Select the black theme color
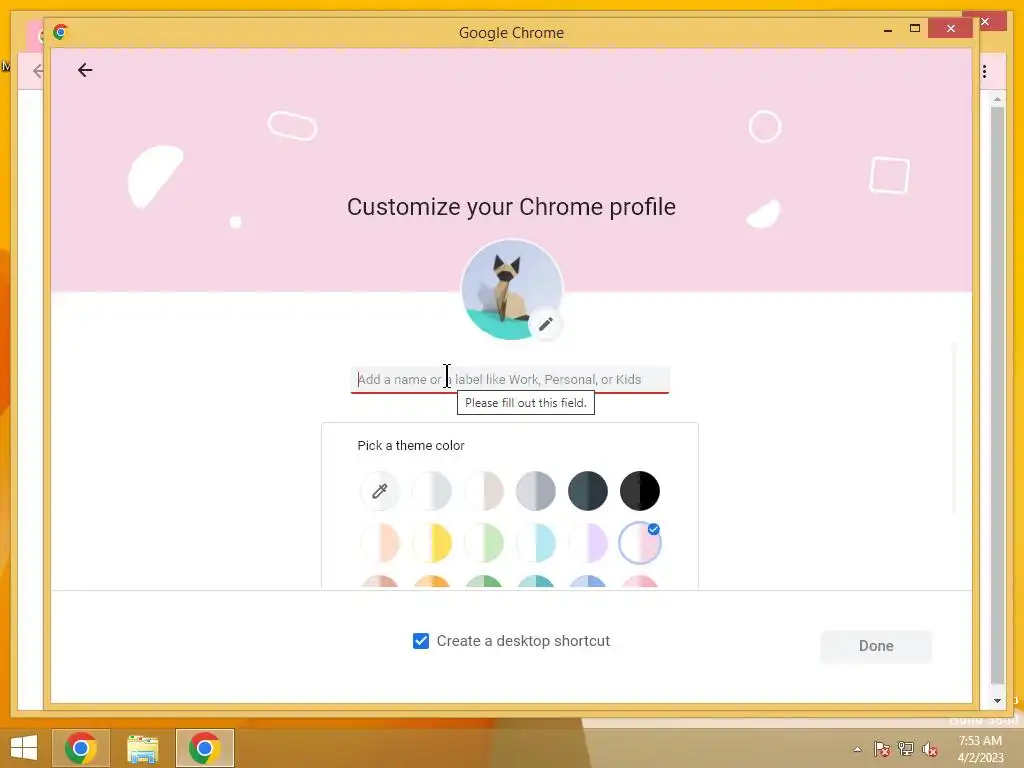Viewport: 1024px width, 768px height. (x=640, y=490)
